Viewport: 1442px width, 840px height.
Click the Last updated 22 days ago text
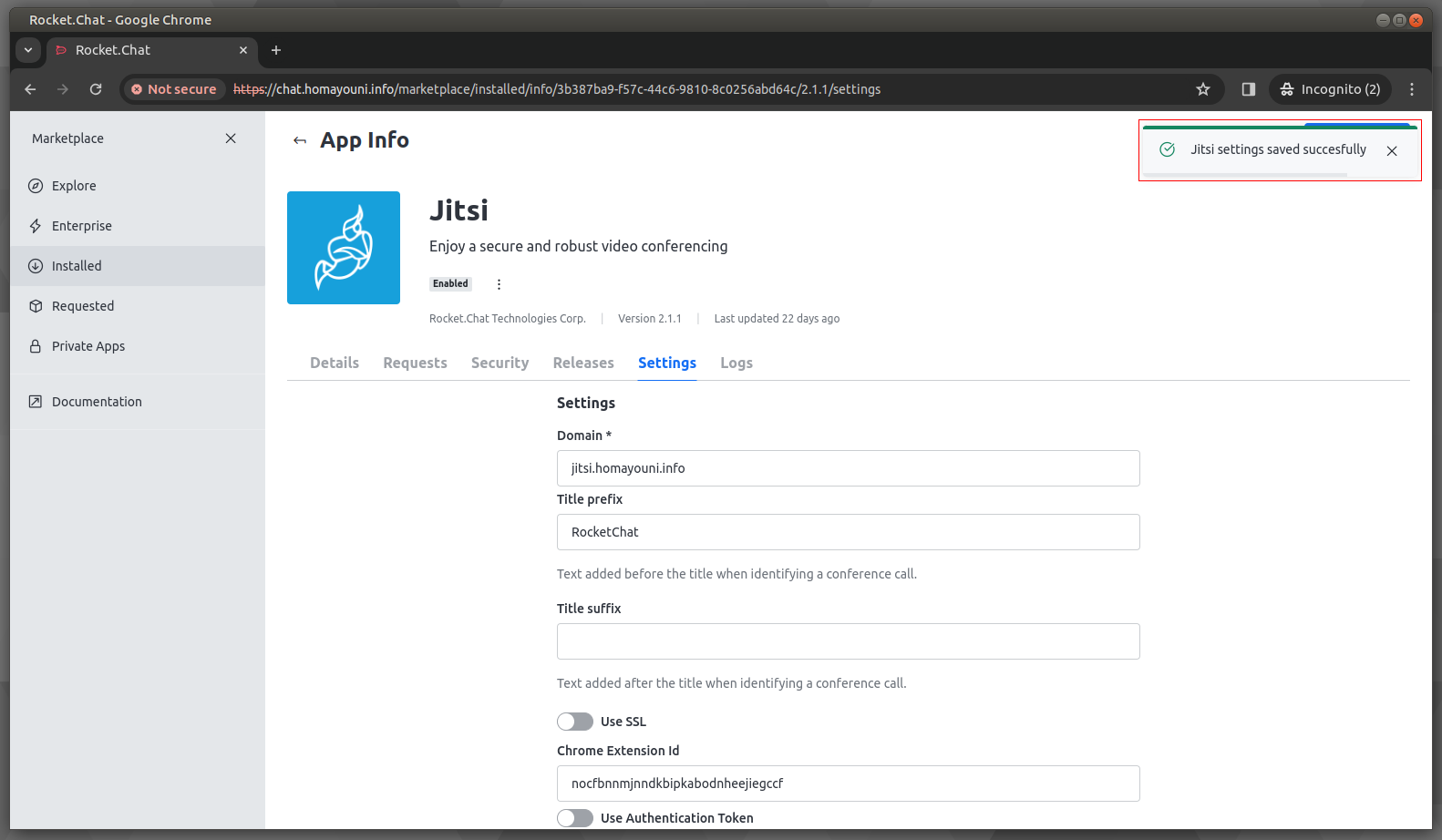[x=777, y=319]
